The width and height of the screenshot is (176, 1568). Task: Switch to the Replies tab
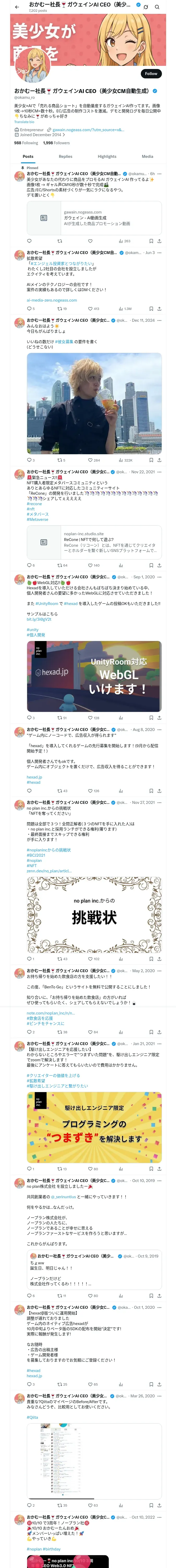[65, 157]
